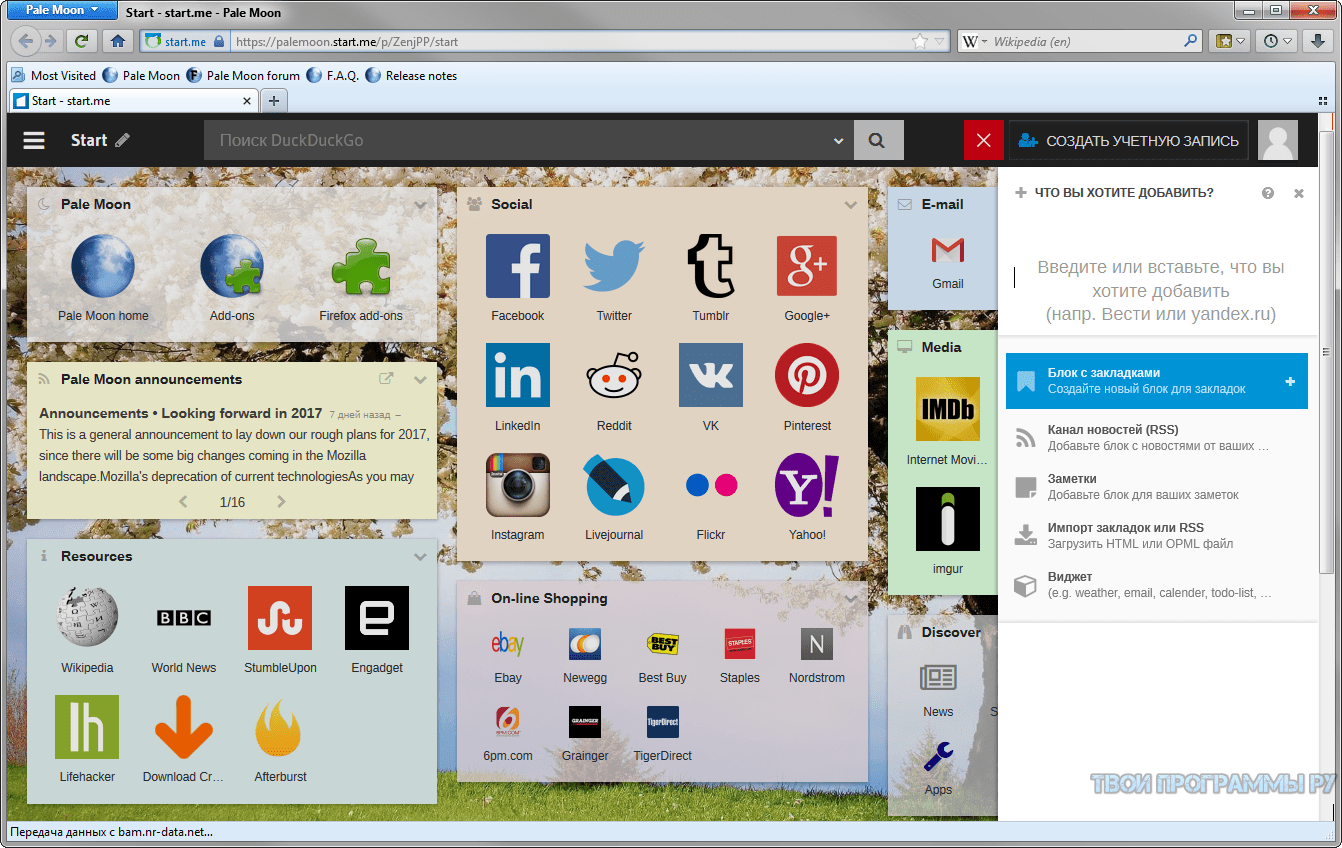Select the Start - start.me tab
This screenshot has height=848, width=1342.
coord(134,101)
